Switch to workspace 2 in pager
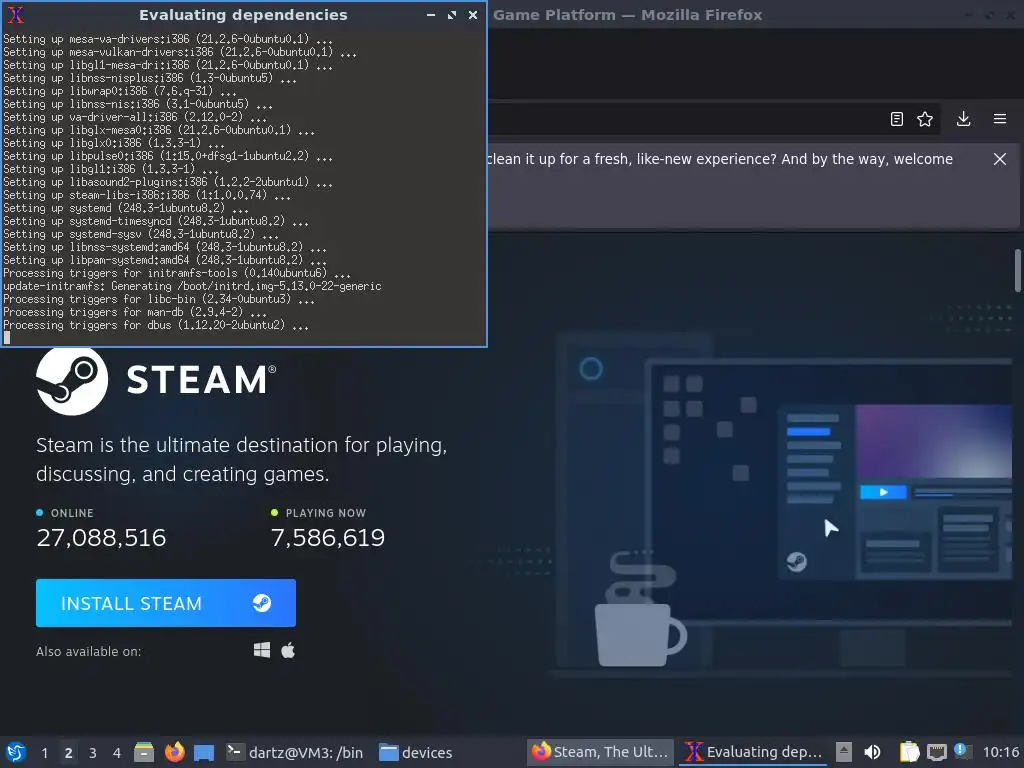1024x768 pixels. coord(69,752)
